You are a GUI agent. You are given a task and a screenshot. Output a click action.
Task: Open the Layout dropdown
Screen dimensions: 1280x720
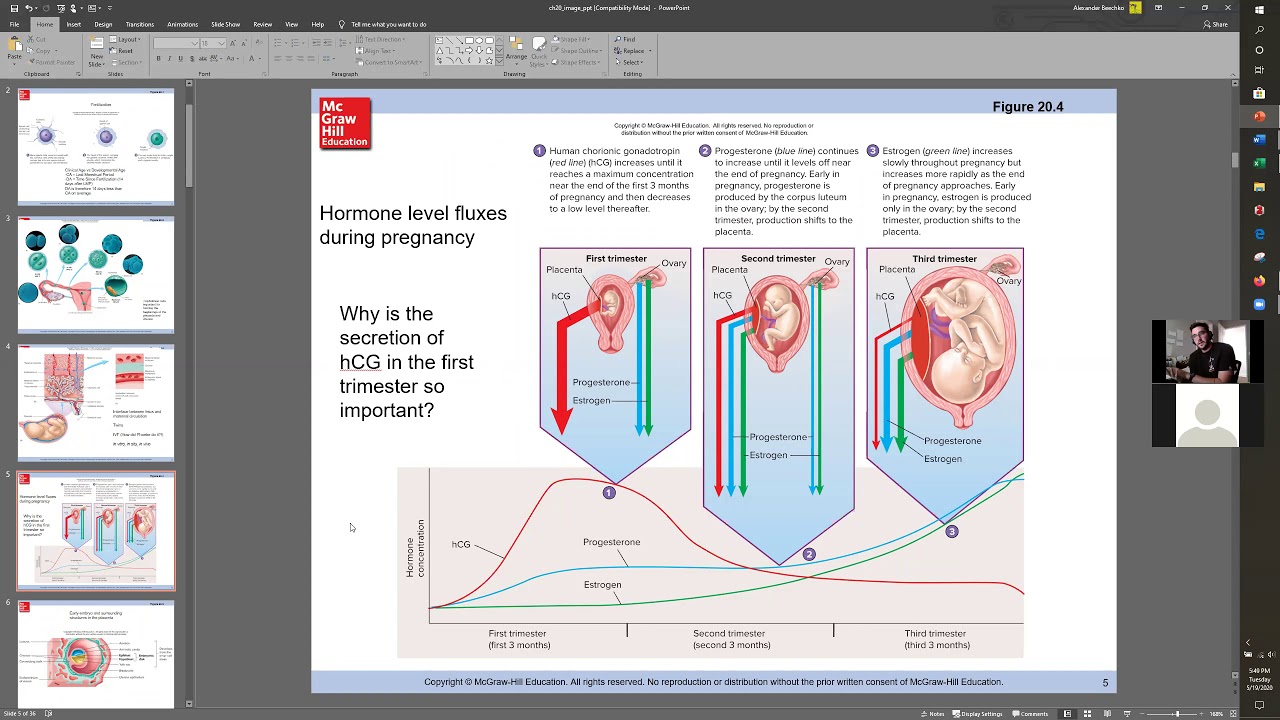point(125,39)
